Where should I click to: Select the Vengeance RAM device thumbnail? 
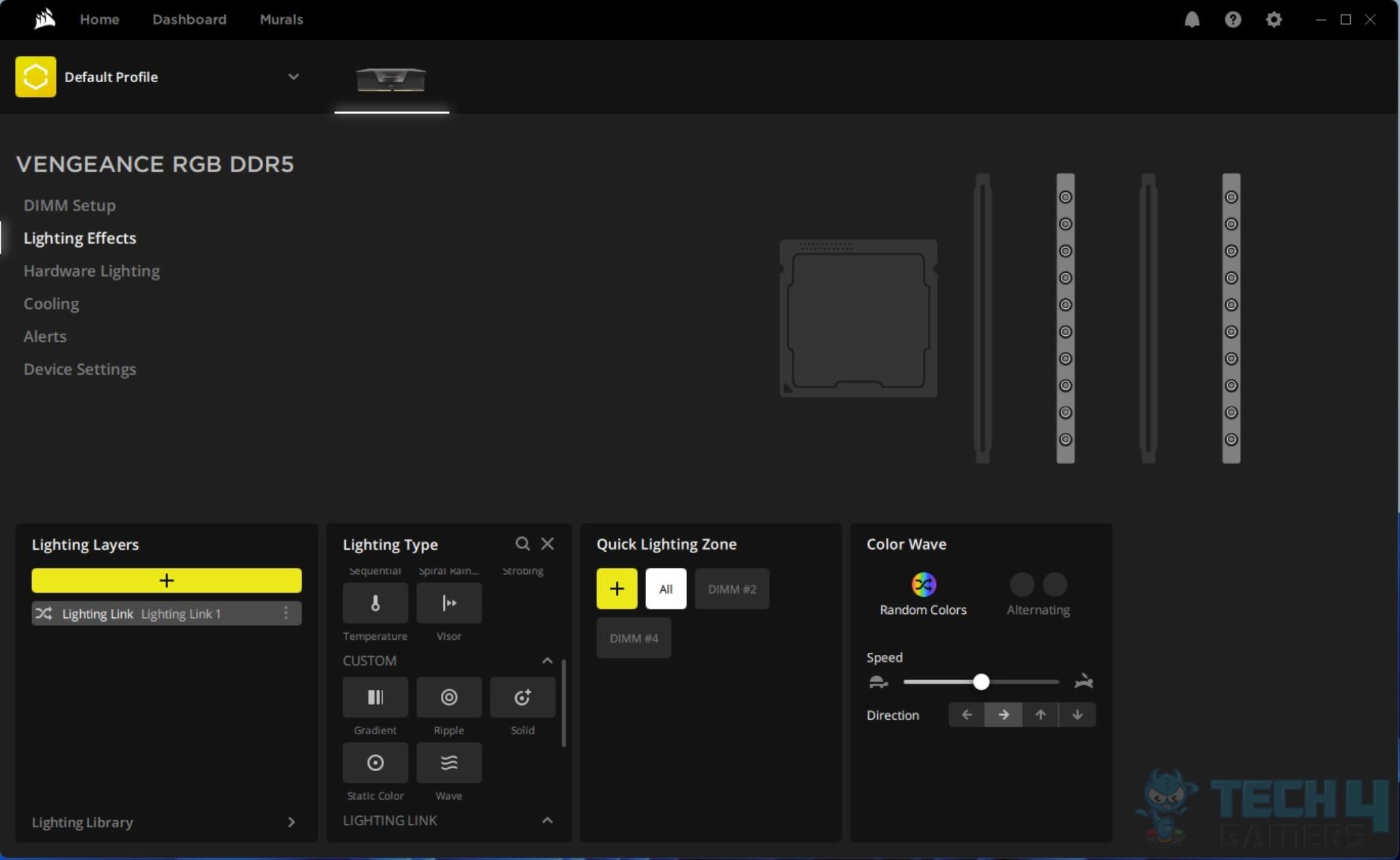391,79
